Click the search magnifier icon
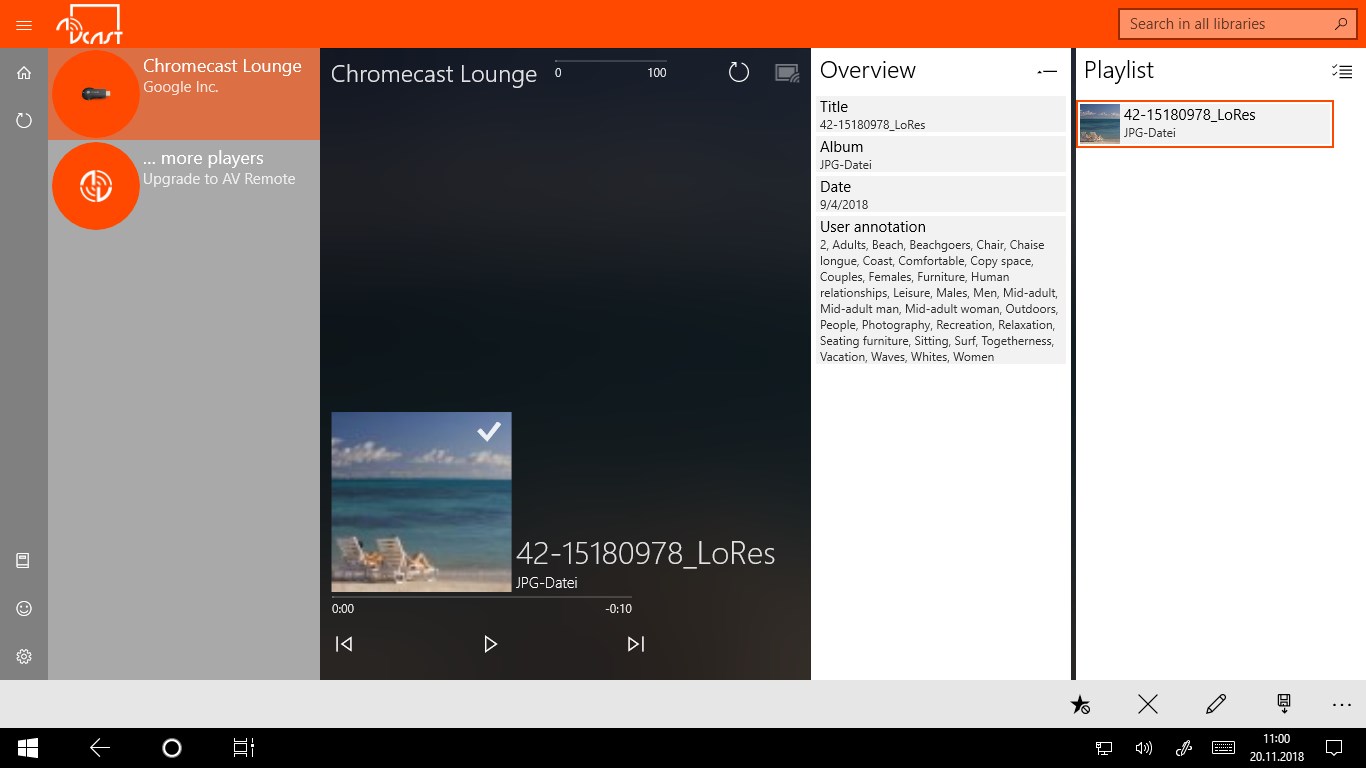The height and width of the screenshot is (768, 1366). point(1341,24)
